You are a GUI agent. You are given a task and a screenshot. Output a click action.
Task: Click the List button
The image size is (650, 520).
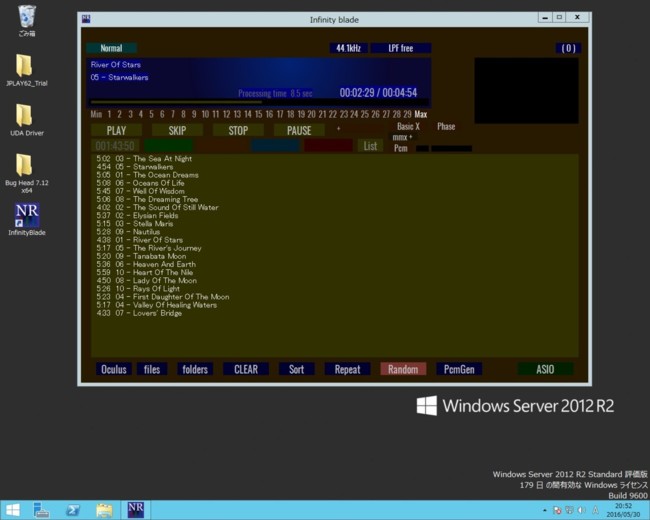(370, 146)
